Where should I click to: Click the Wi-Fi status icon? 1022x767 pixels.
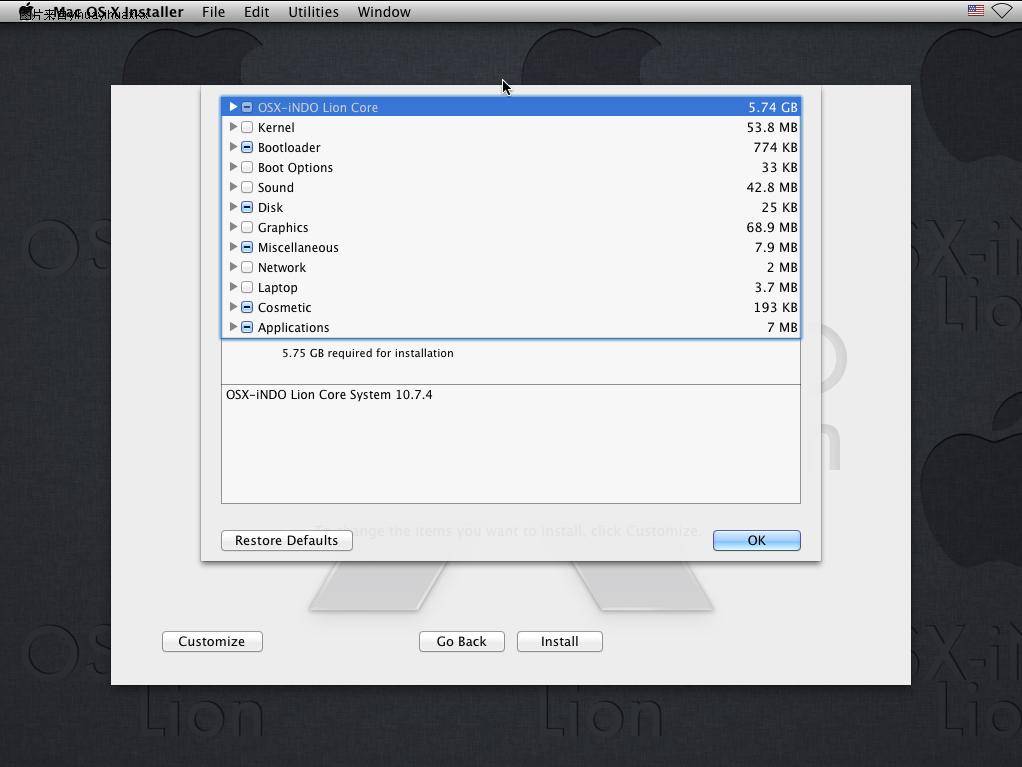pos(1002,11)
